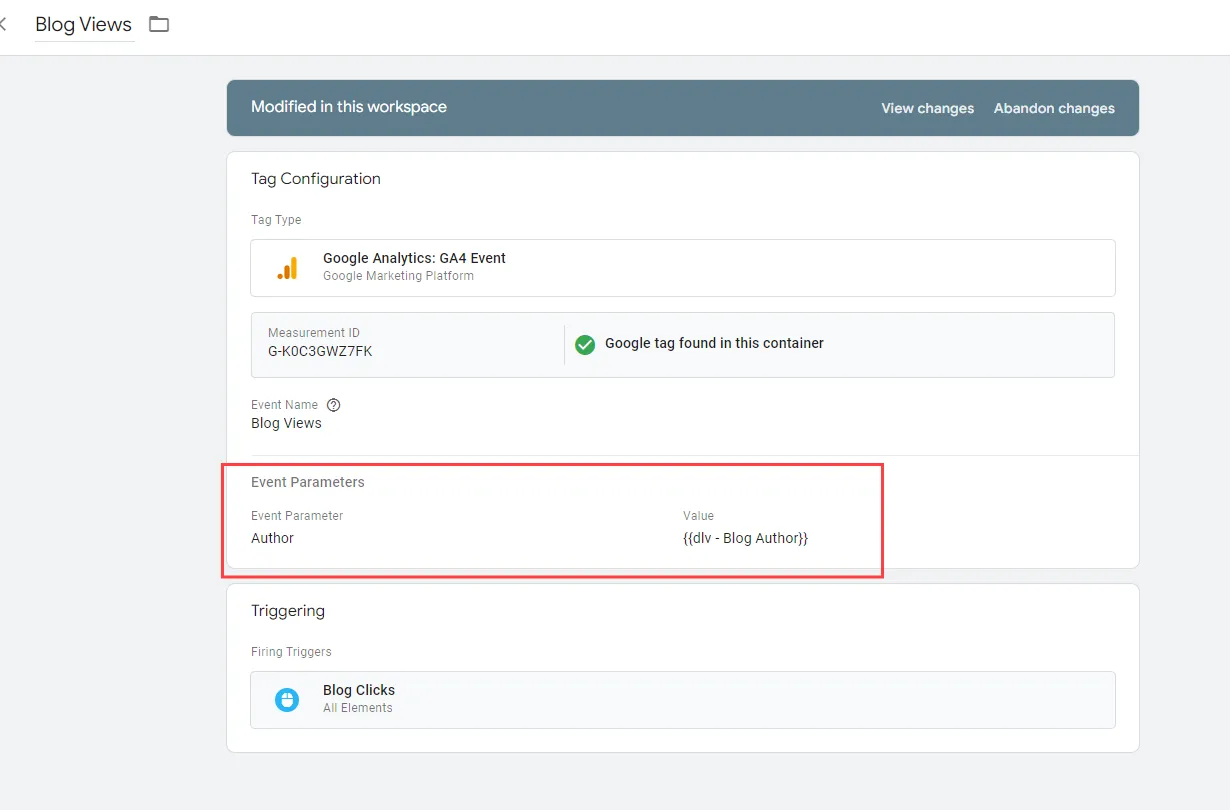This screenshot has width=1230, height=810.
Task: Click the Triggering heading
Action: [x=288, y=611]
